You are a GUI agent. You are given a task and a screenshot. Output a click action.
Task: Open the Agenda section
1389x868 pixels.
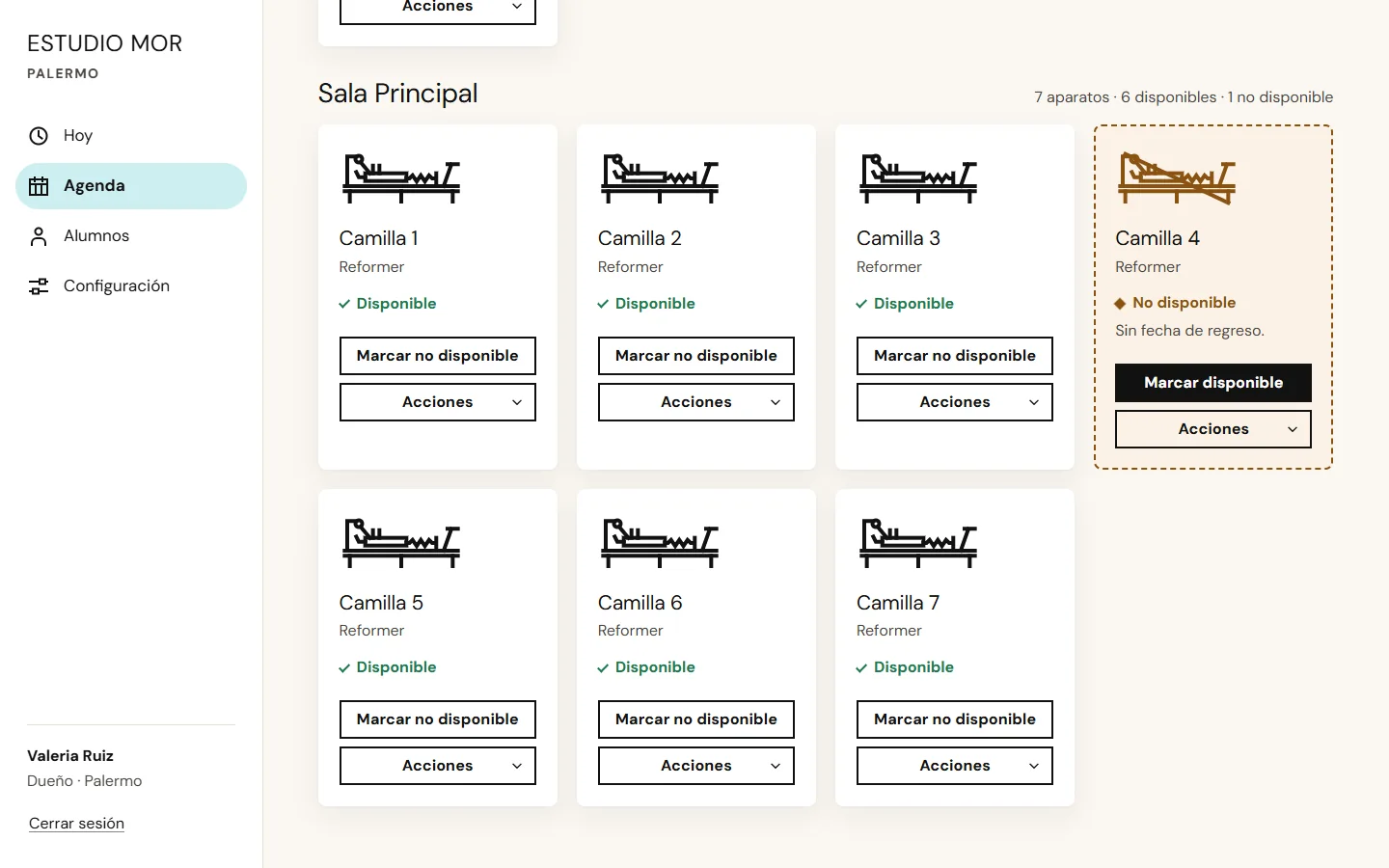pos(131,186)
